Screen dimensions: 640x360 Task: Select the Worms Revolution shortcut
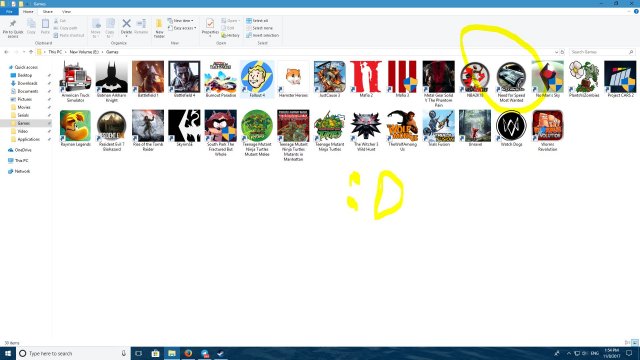pyautogui.click(x=547, y=130)
